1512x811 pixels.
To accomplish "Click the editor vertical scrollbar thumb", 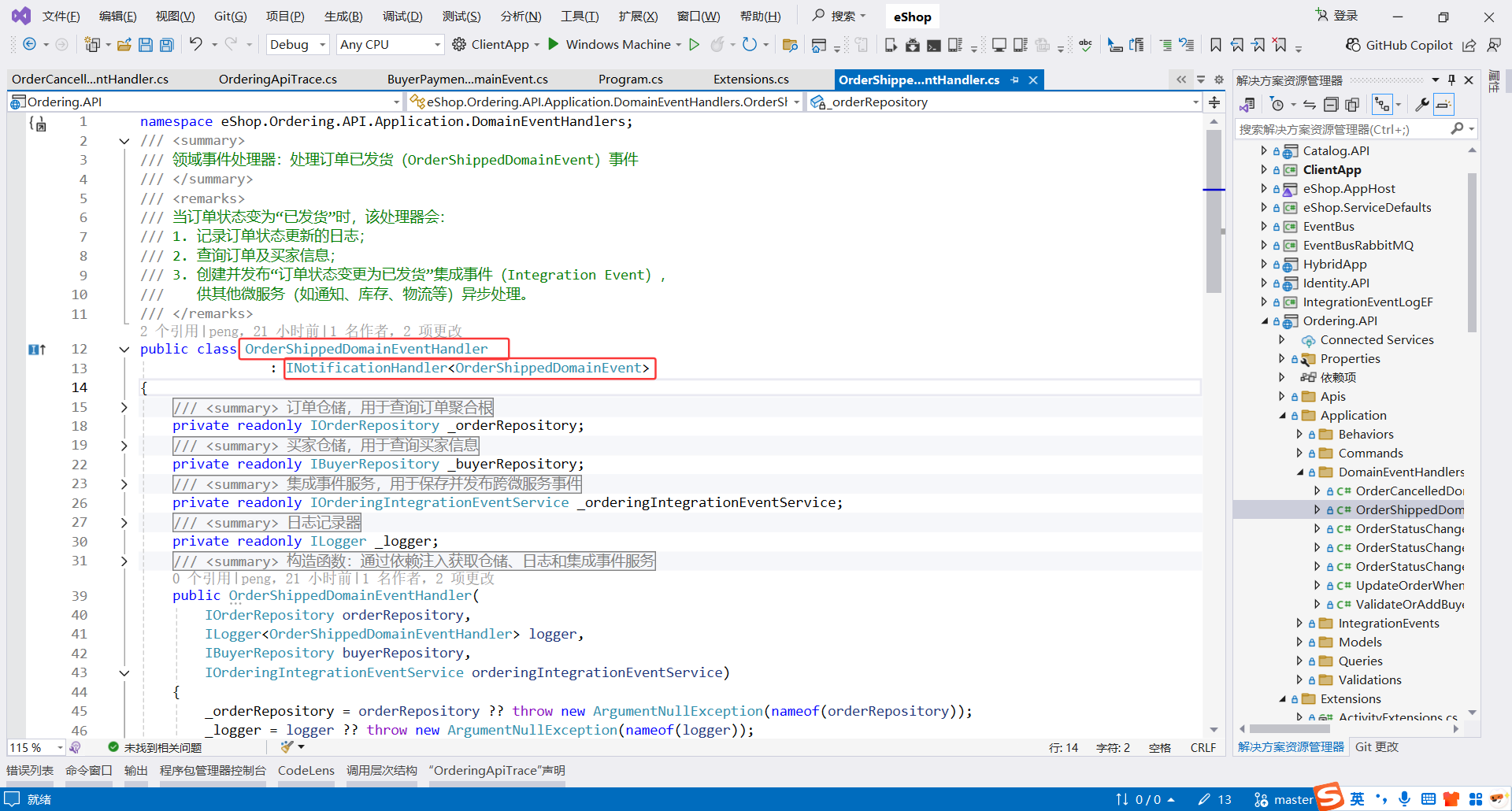I will [1214, 209].
